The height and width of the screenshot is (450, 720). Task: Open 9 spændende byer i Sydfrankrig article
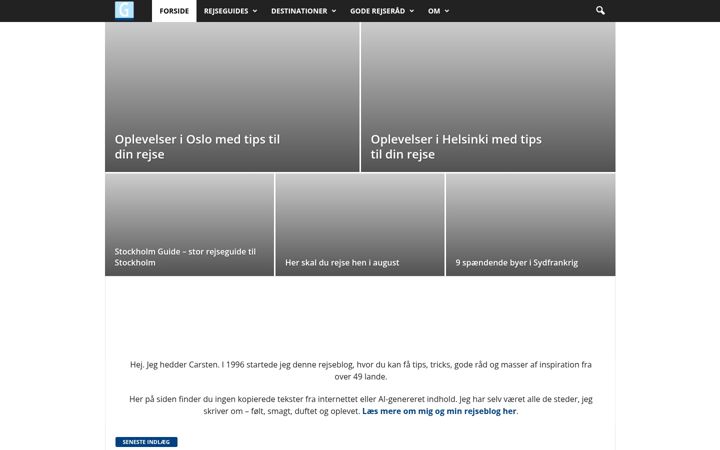pyautogui.click(x=517, y=263)
